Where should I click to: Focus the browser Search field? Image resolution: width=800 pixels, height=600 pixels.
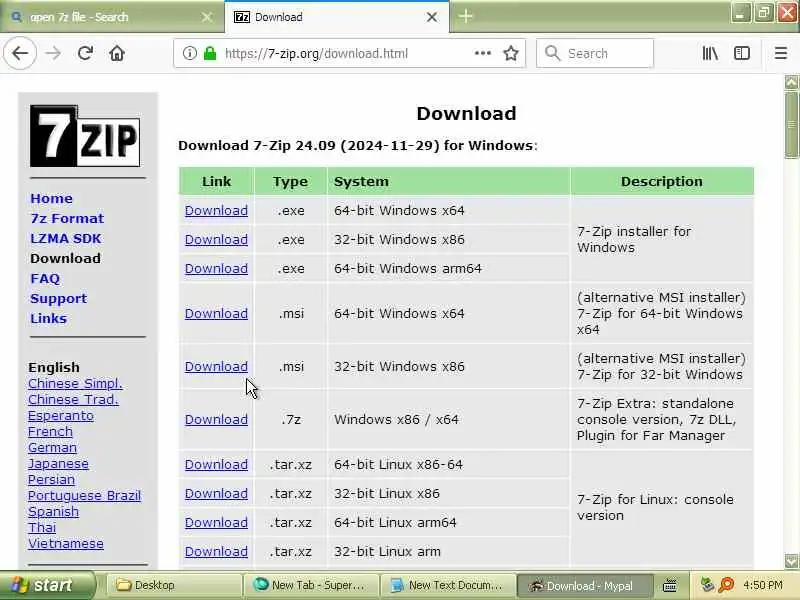594,53
